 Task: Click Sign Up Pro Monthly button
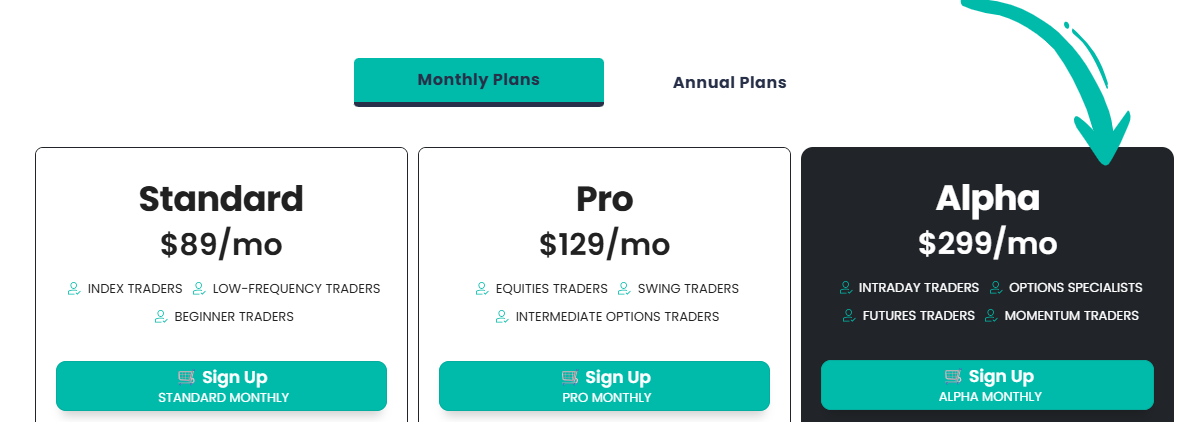pyautogui.click(x=604, y=386)
